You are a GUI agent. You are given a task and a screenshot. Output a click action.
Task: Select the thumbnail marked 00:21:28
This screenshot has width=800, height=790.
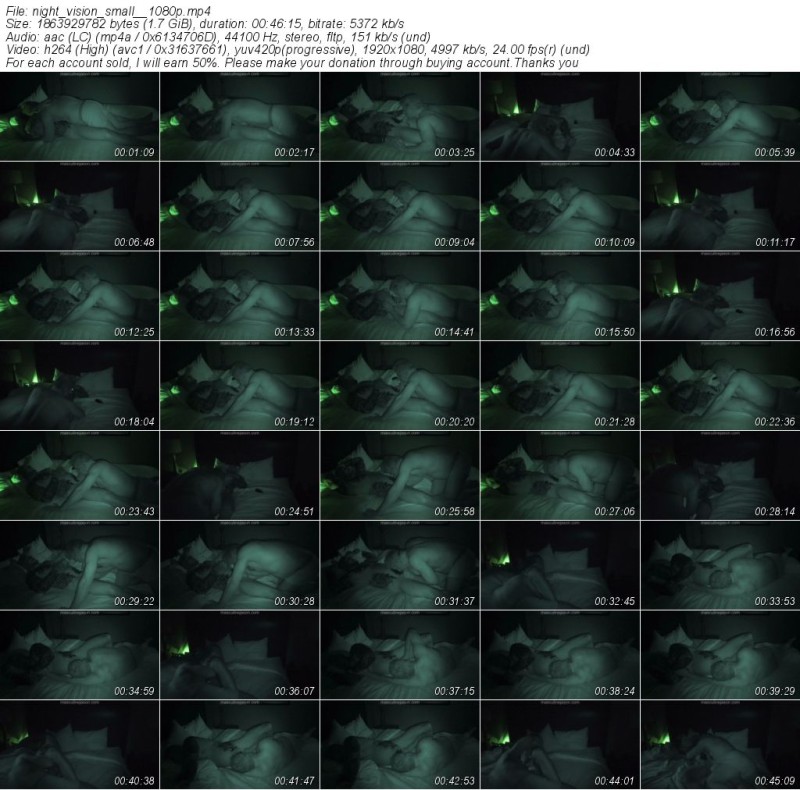pos(560,386)
